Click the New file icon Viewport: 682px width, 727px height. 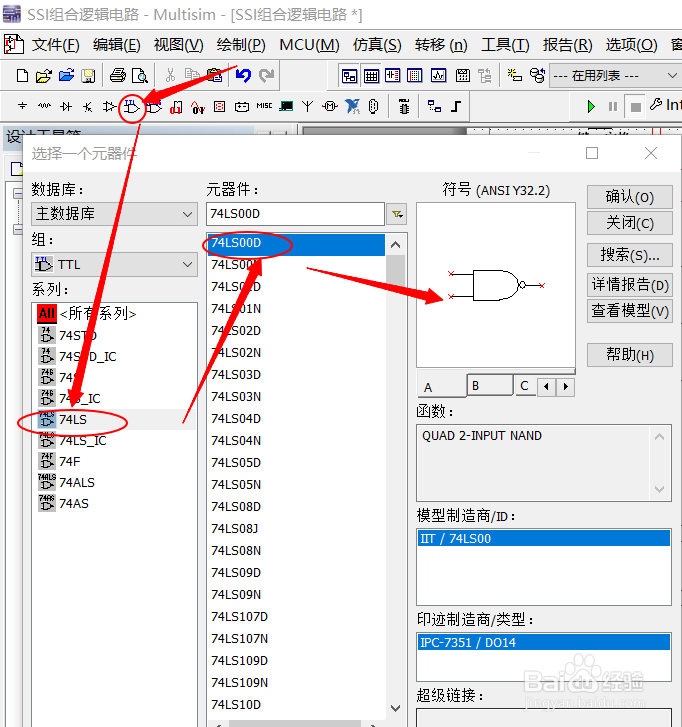pos(22,75)
